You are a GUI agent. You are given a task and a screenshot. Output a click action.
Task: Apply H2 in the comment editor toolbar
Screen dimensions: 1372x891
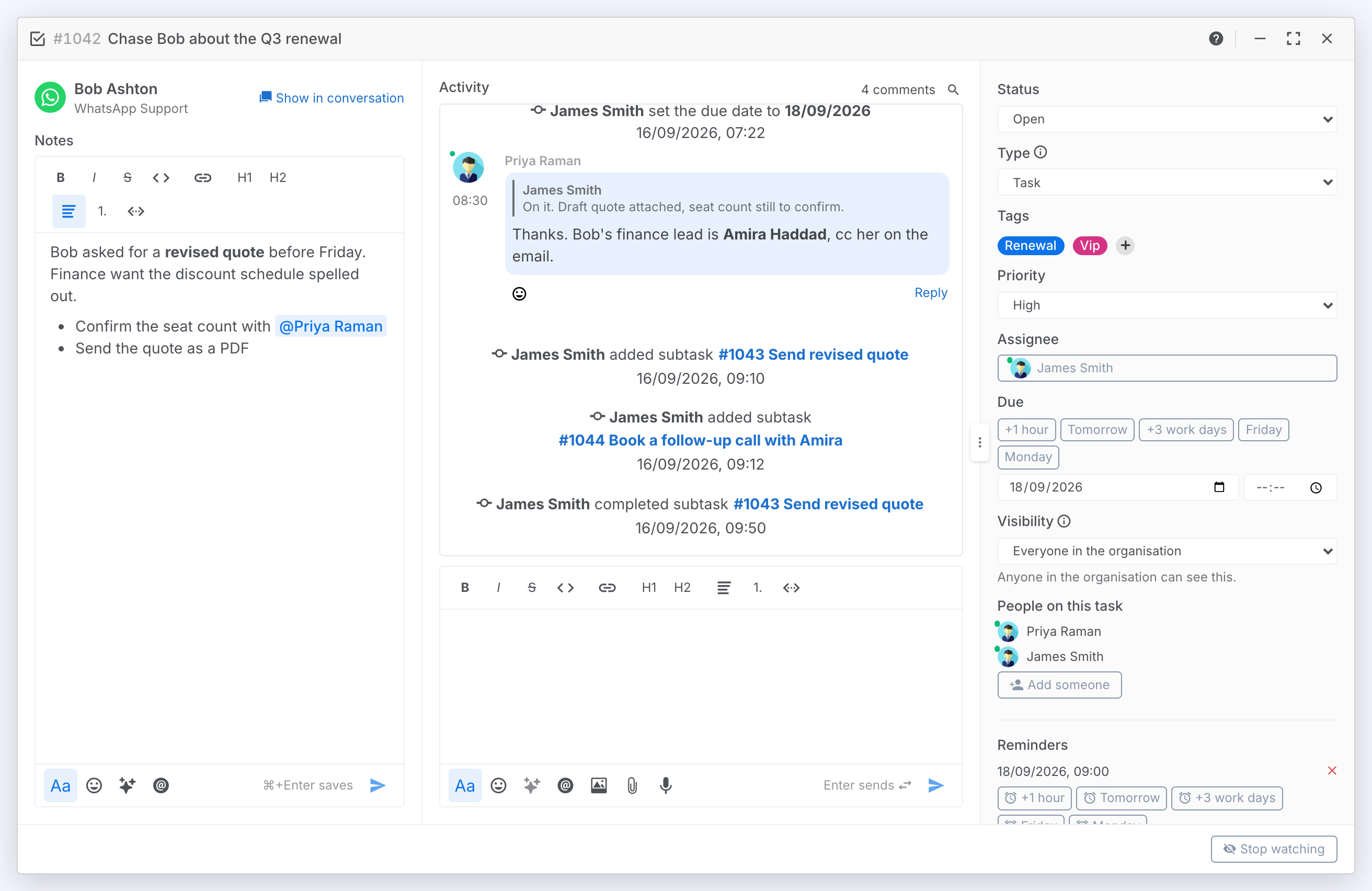[682, 587]
